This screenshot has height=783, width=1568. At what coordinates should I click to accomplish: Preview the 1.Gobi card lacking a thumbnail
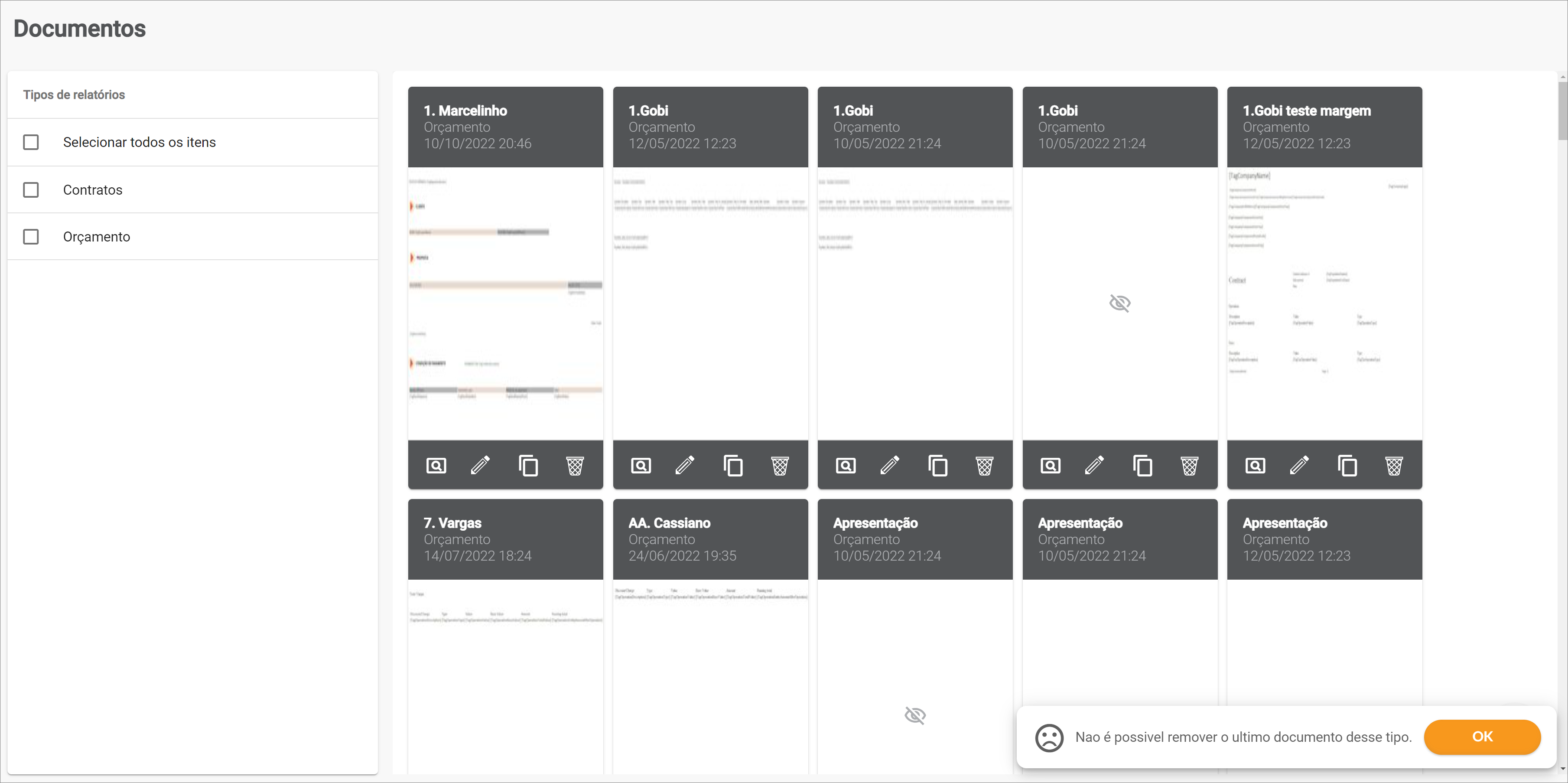pyautogui.click(x=1051, y=466)
